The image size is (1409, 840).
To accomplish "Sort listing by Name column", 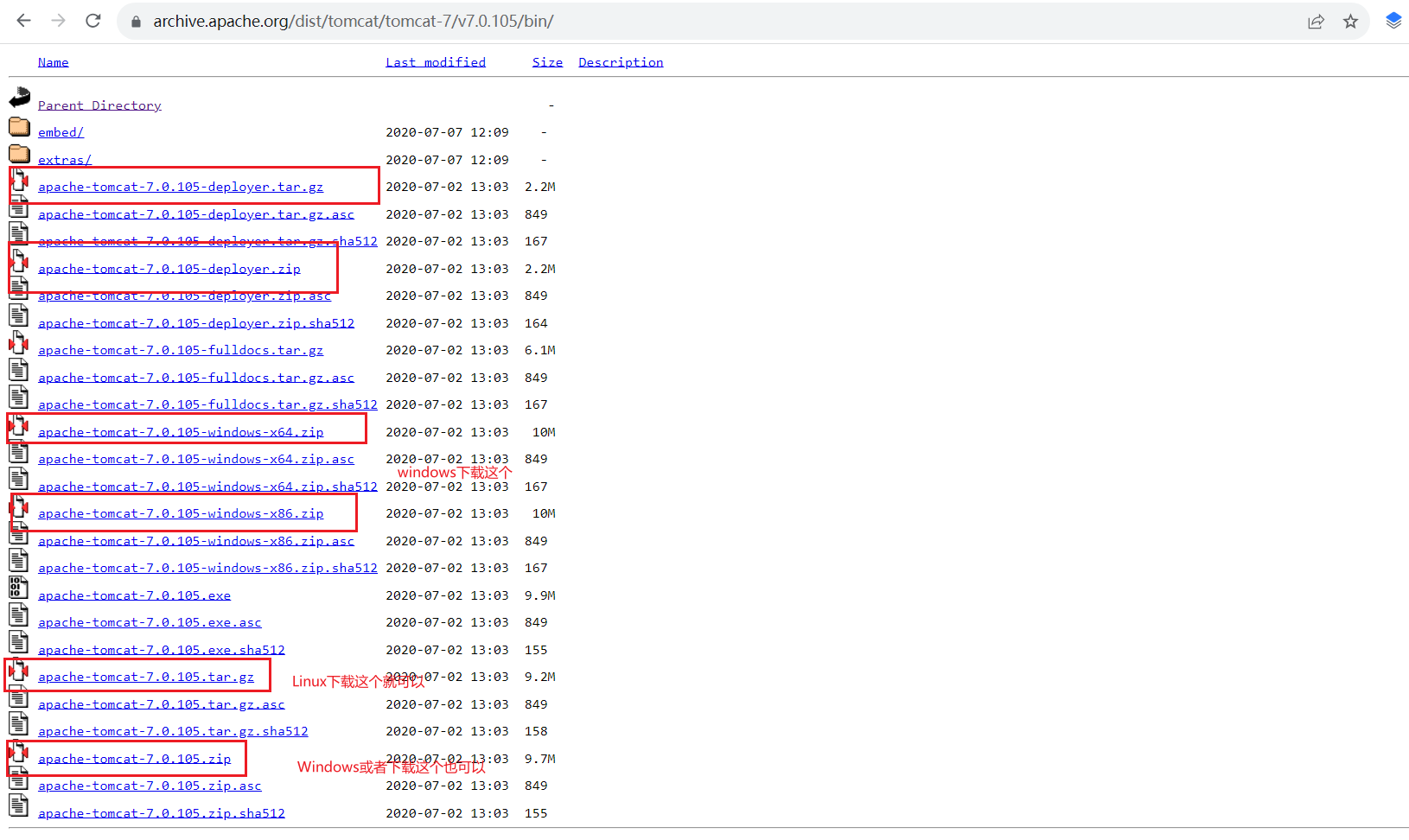I will [x=54, y=62].
